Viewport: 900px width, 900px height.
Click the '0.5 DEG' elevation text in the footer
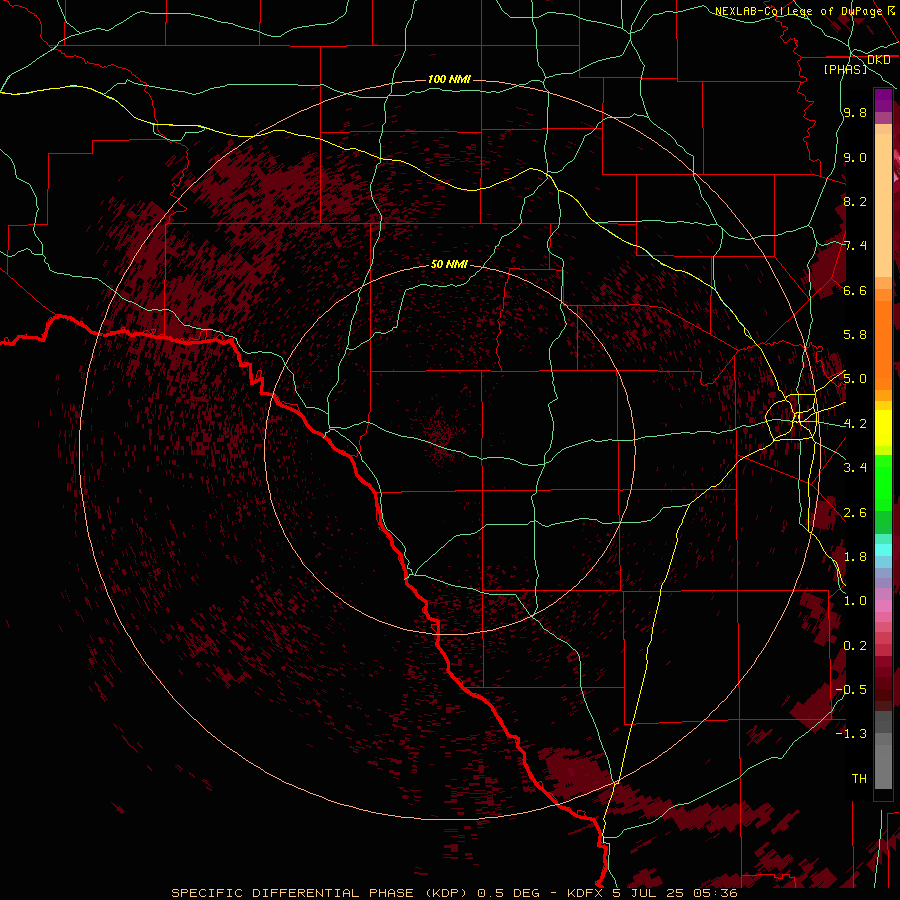508,893
